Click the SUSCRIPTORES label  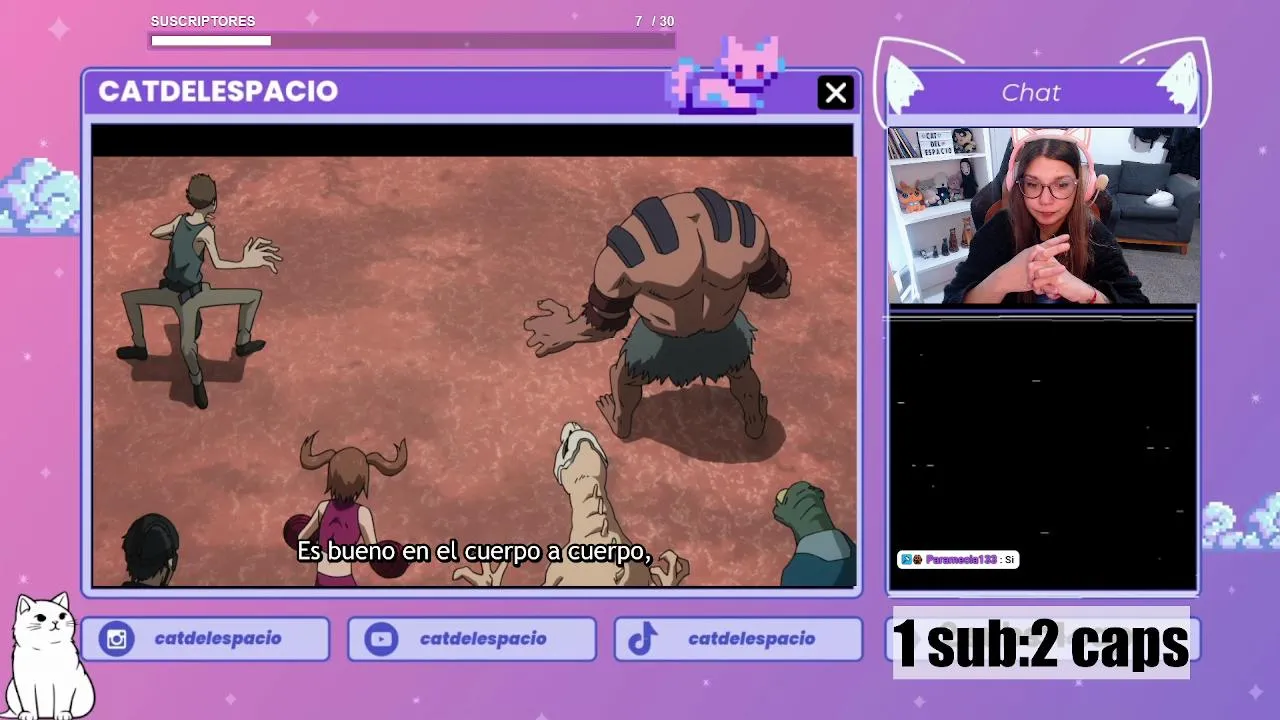pyautogui.click(x=203, y=21)
